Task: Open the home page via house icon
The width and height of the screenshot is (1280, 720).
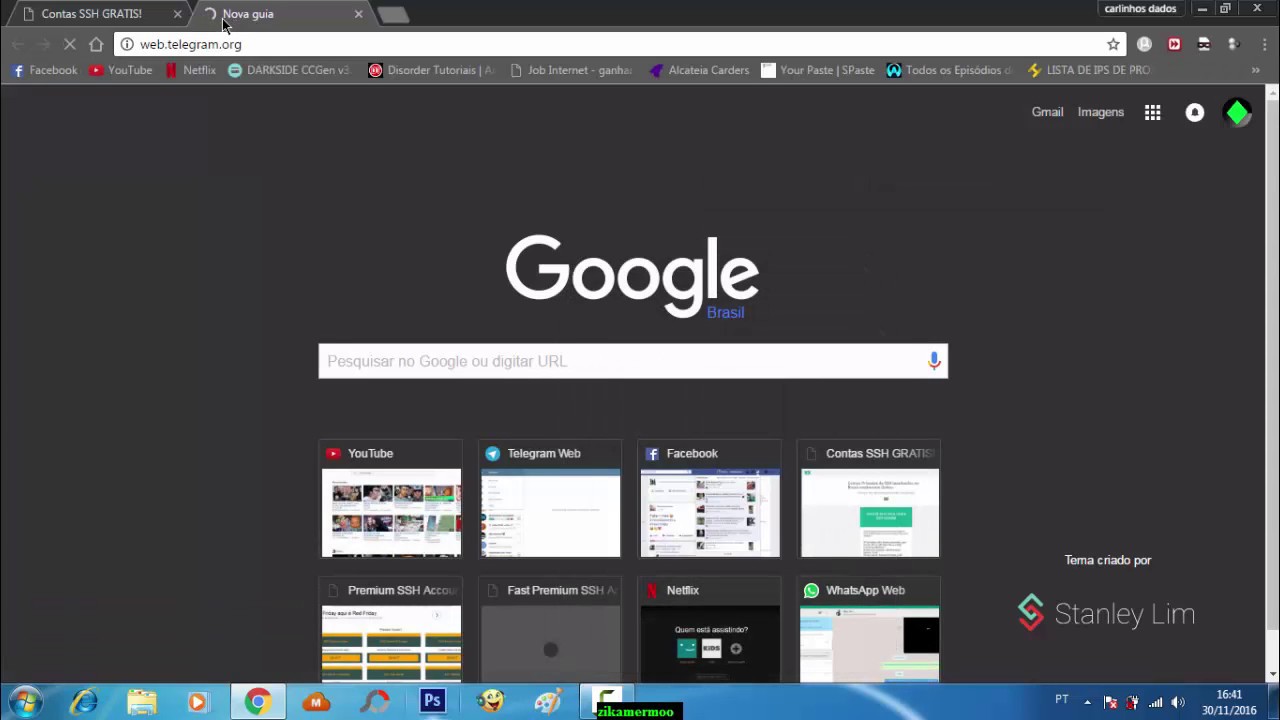Action: click(96, 44)
